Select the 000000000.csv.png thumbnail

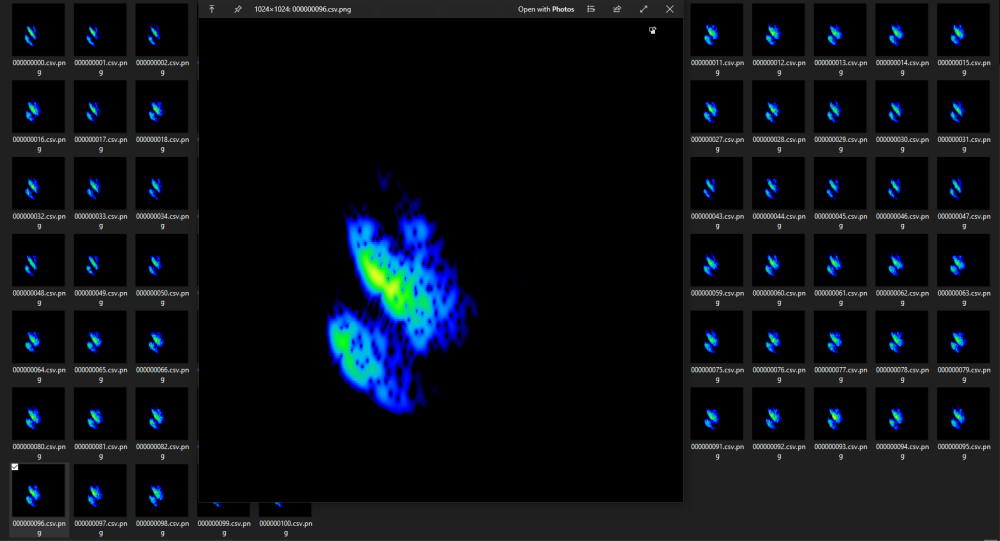(x=39, y=30)
